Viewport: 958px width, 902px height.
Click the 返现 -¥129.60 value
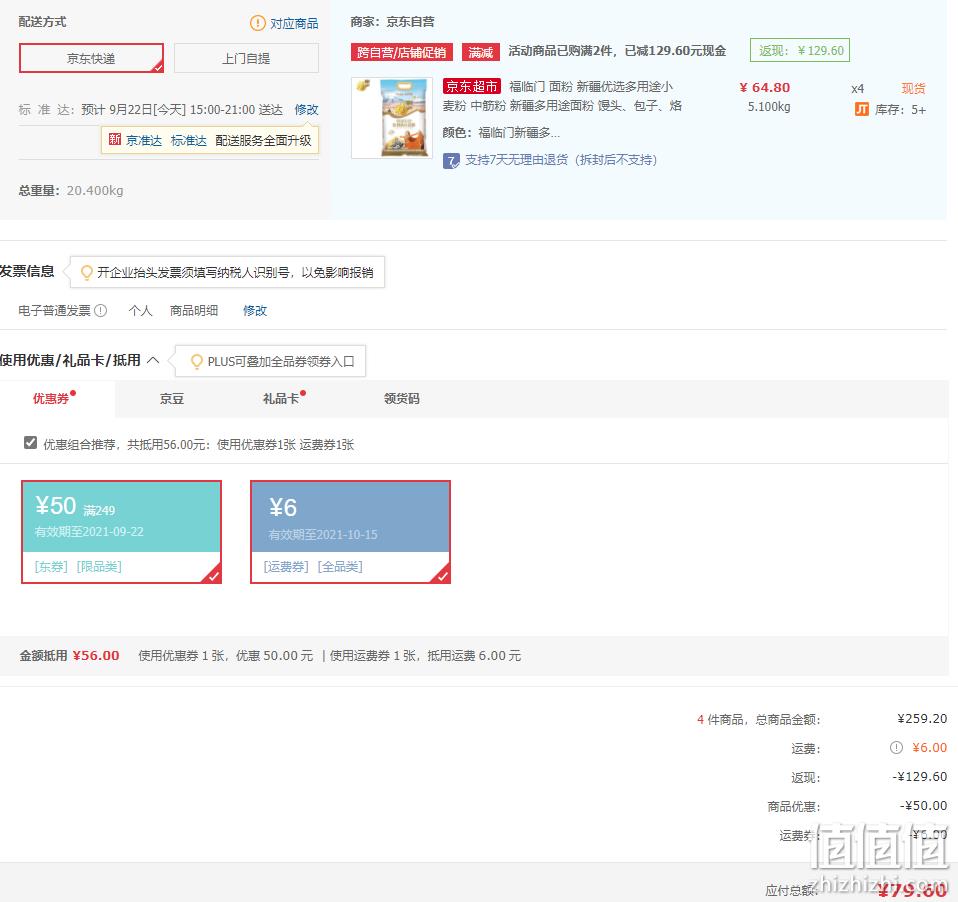[x=920, y=777]
